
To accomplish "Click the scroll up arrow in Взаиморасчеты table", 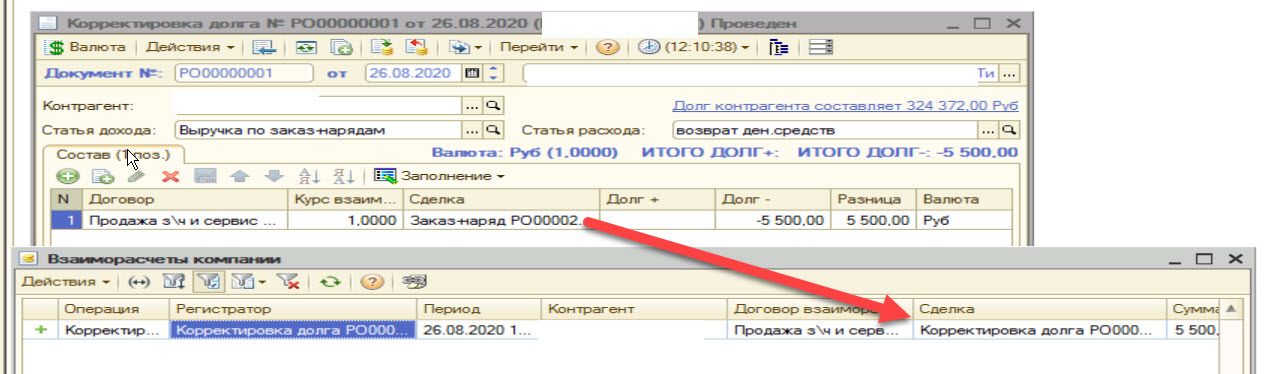I will coord(1231,308).
